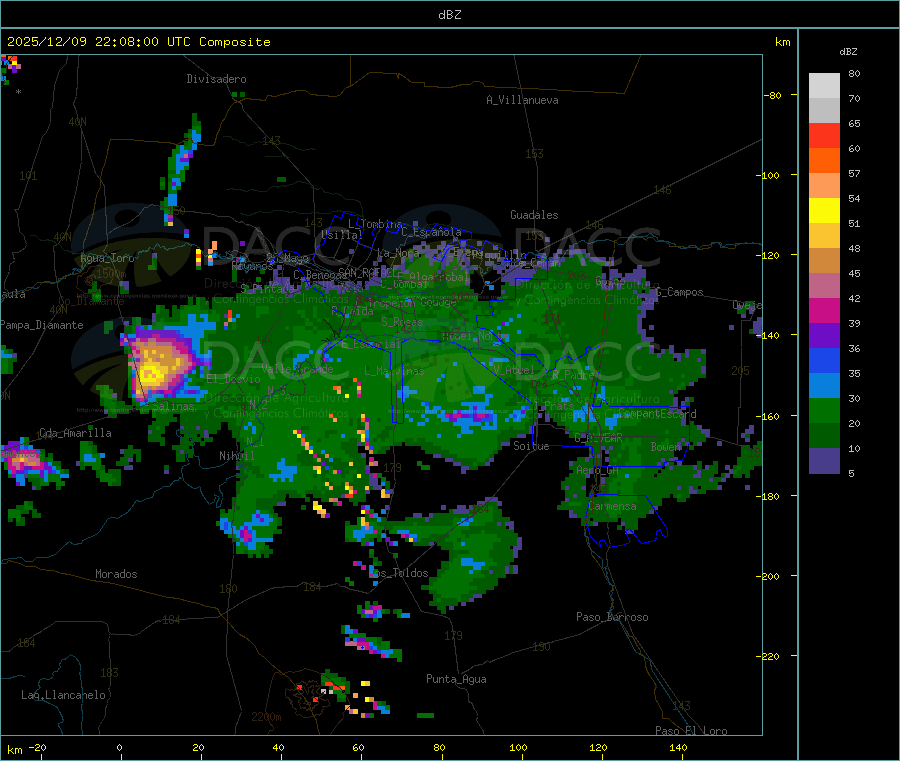Click the -80 km vertical axis tick
Screen dimensions: 900x761
coord(773,95)
